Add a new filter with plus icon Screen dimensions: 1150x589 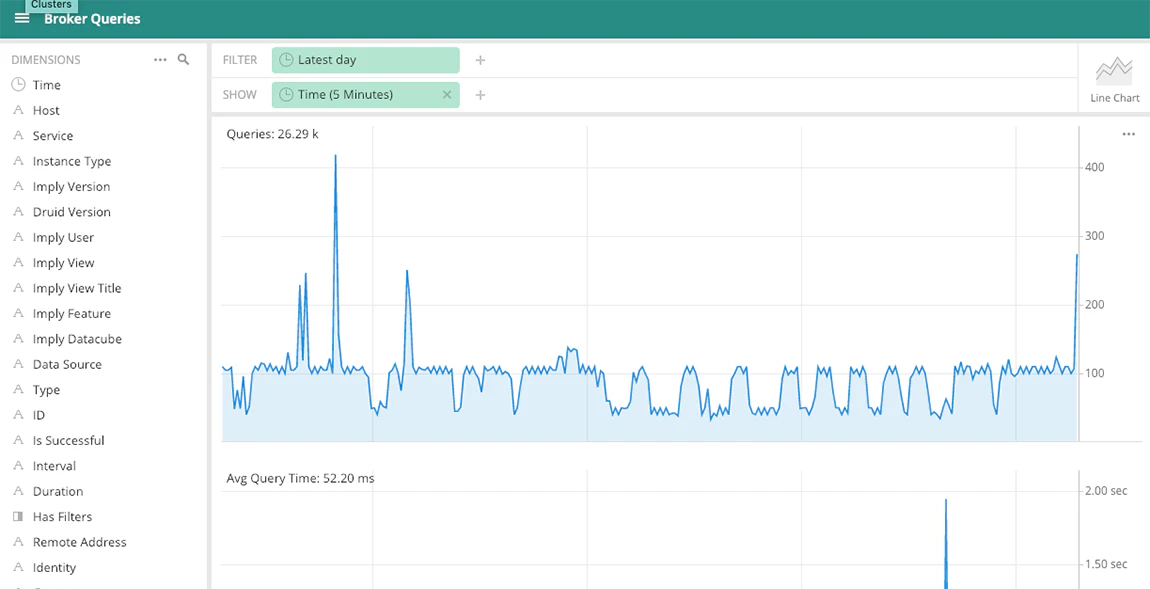(480, 60)
